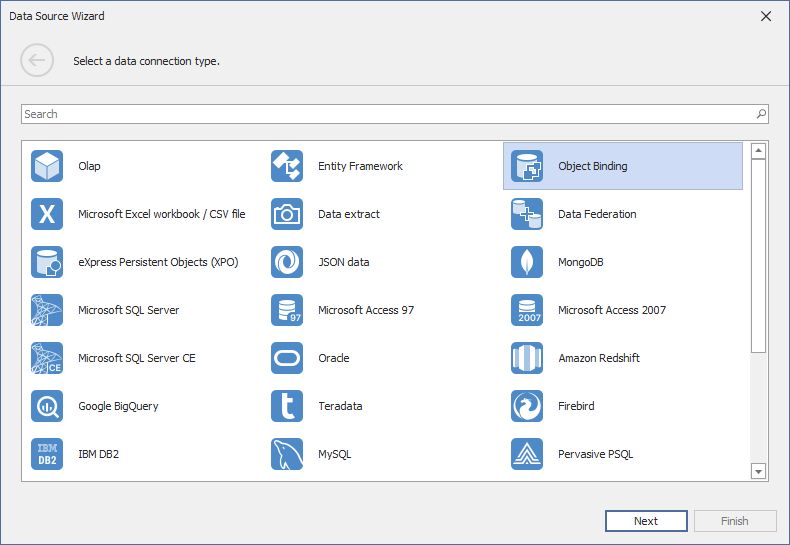Select the JSON data icon

pos(287,262)
